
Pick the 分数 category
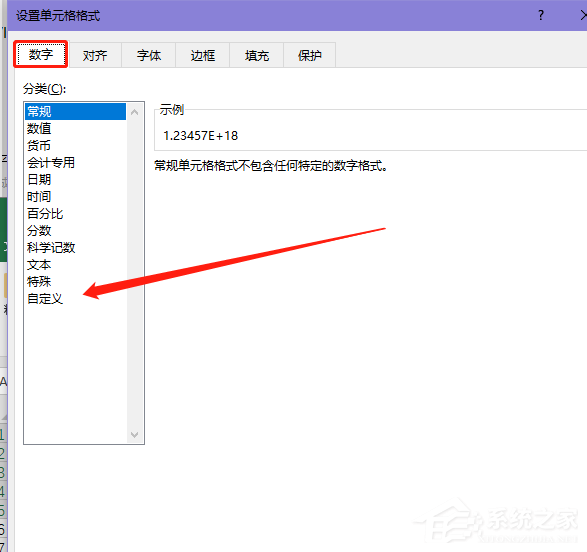tap(75, 231)
